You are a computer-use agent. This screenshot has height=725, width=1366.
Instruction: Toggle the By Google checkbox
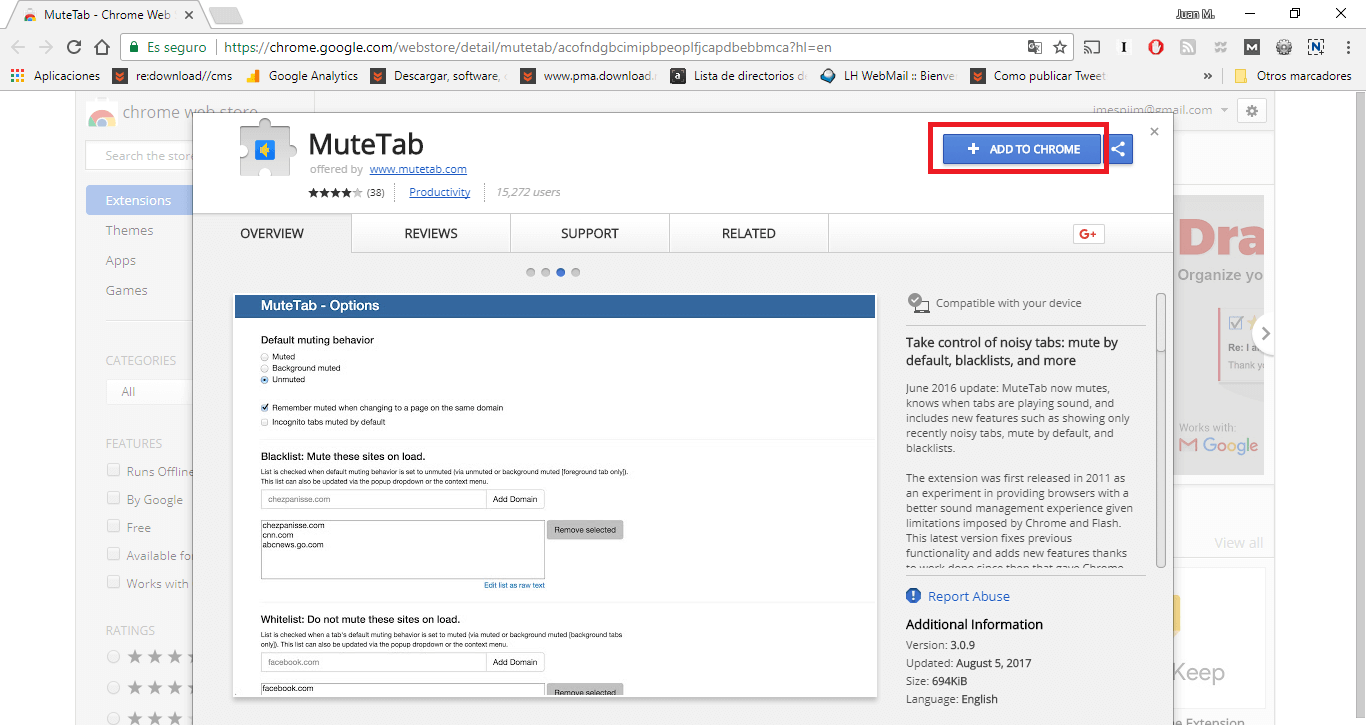pyautogui.click(x=113, y=499)
